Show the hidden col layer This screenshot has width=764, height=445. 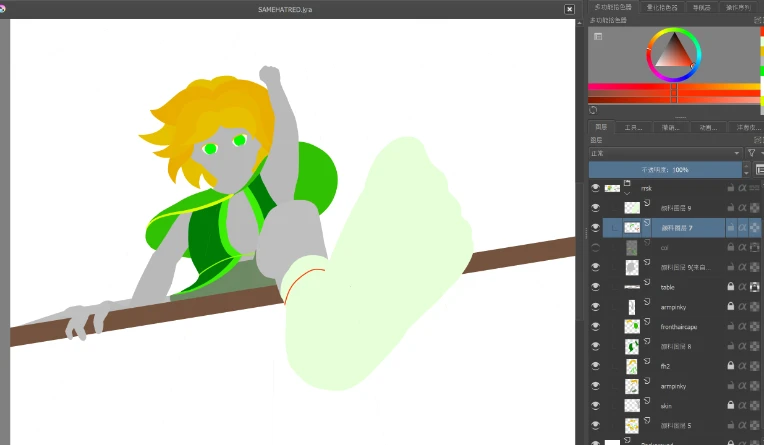595,248
